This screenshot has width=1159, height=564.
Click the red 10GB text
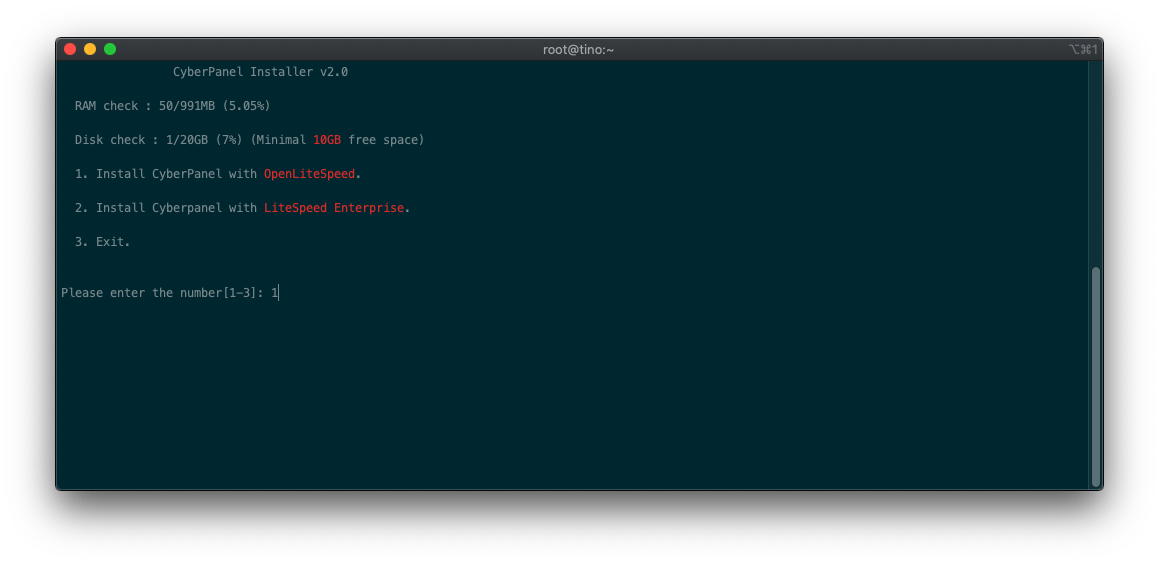pyautogui.click(x=327, y=140)
